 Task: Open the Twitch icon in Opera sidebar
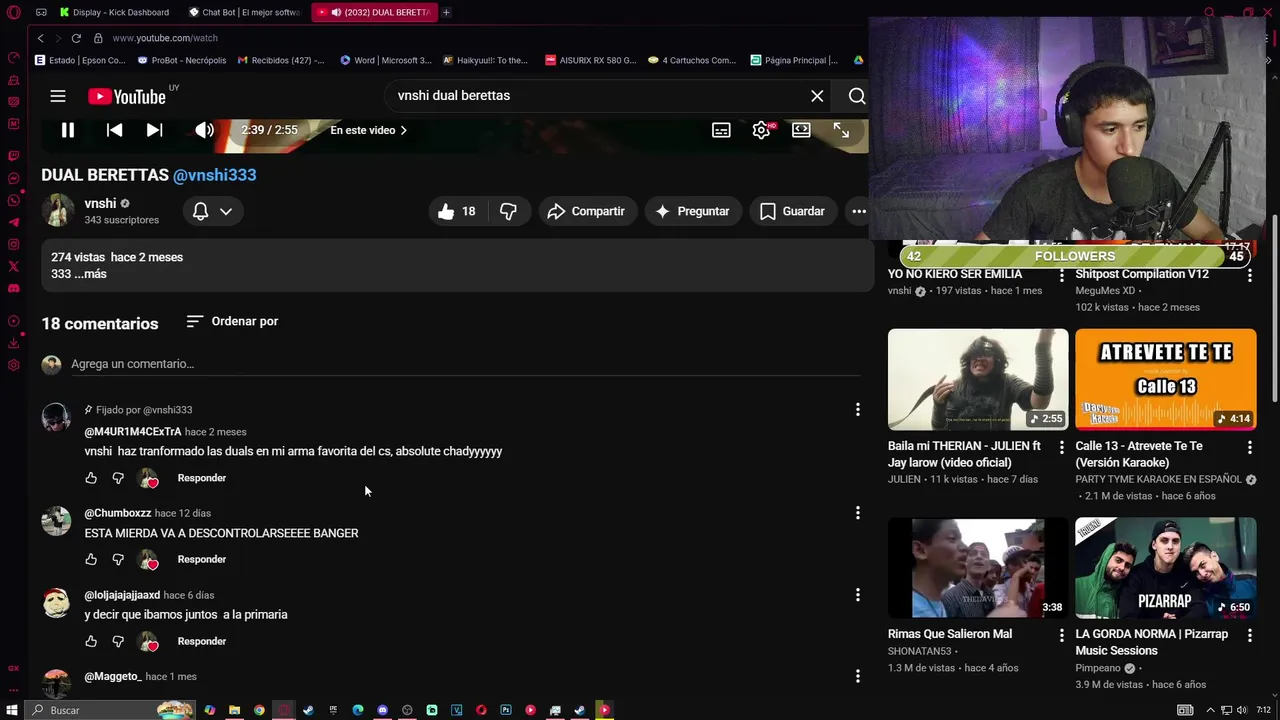tap(13, 156)
